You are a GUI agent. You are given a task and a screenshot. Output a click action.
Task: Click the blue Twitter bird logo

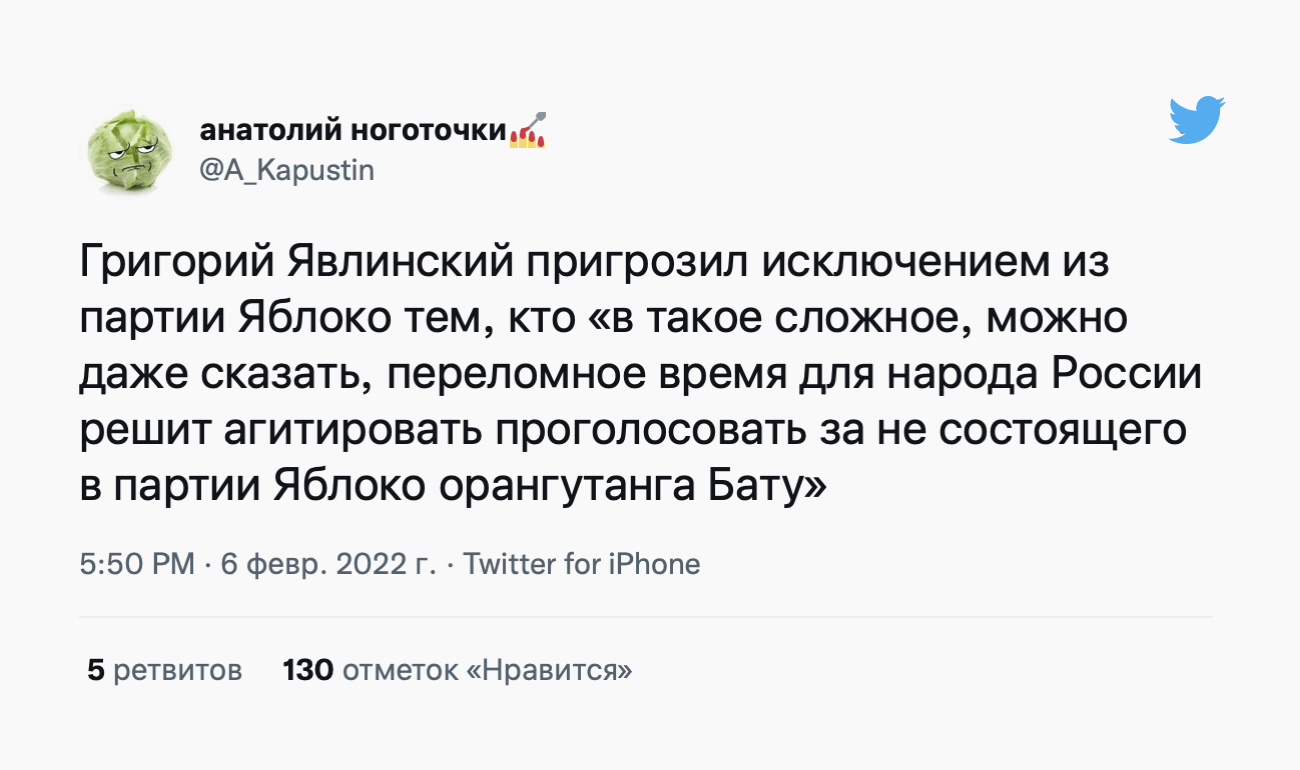point(1197,121)
